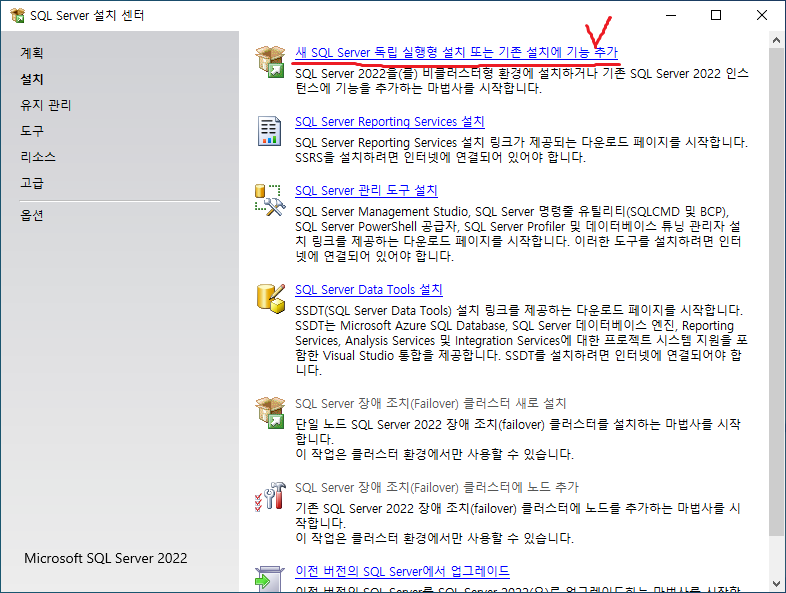Screen dimensions: 786x593
Task: Click the upgrade from previous version icon
Action: 270,579
